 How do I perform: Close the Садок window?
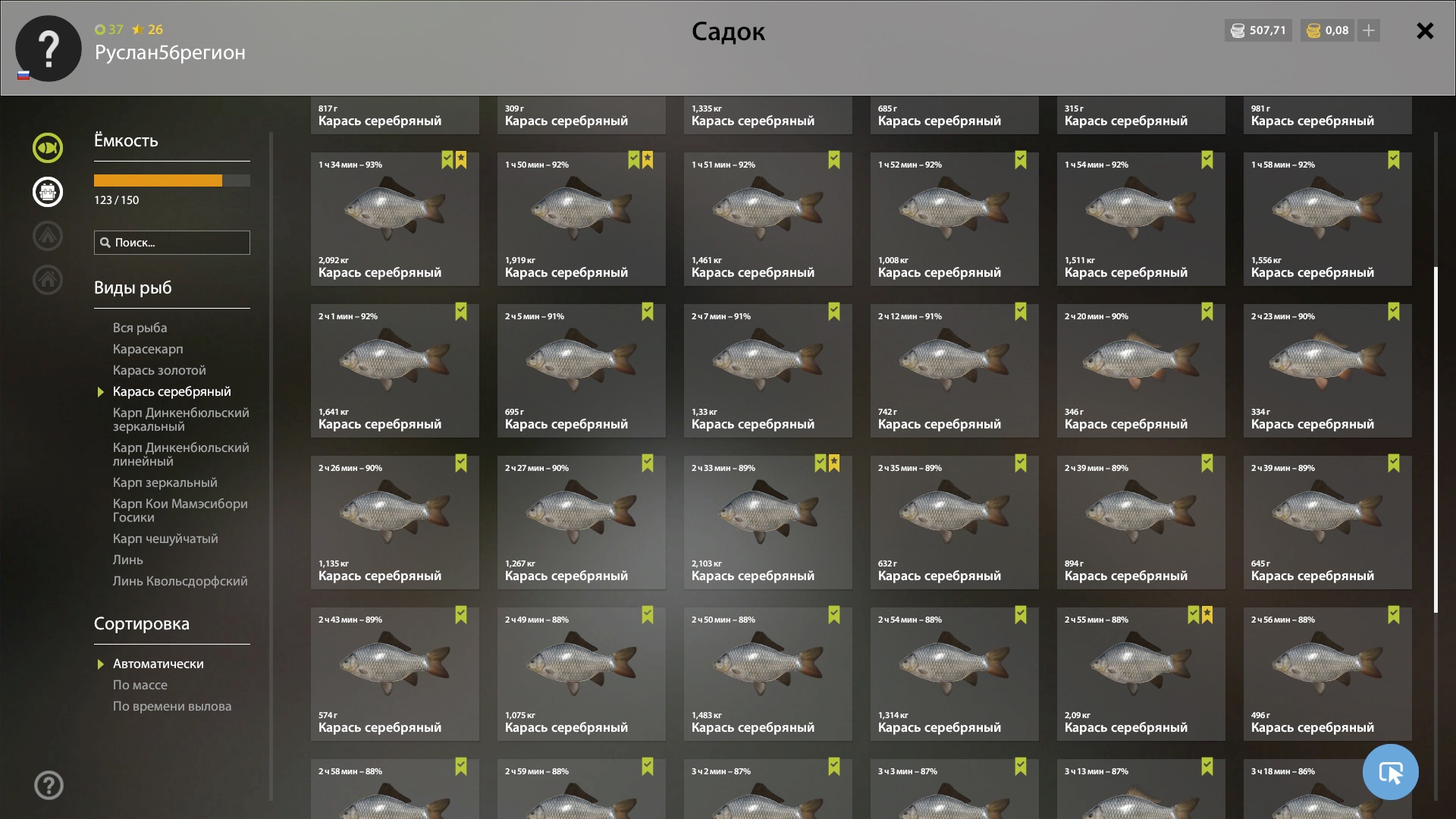(x=1425, y=30)
